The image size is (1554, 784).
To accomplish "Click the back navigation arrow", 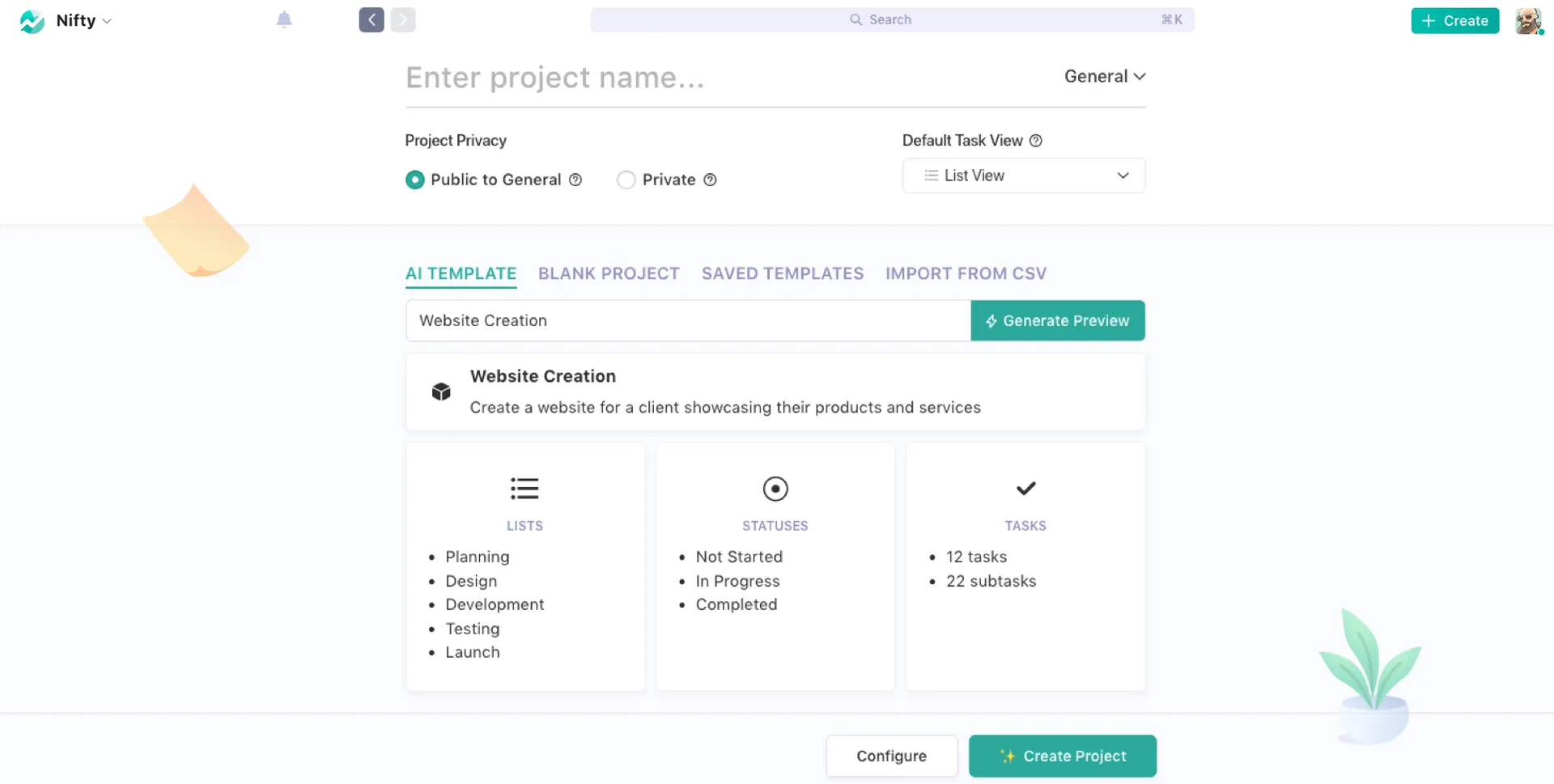I will click(x=372, y=19).
